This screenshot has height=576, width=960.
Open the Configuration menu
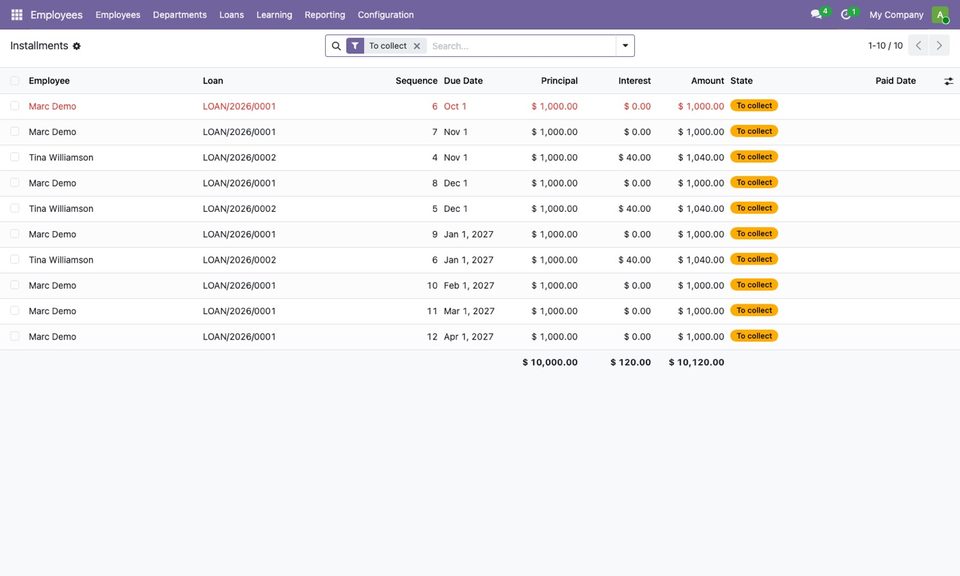tap(386, 15)
